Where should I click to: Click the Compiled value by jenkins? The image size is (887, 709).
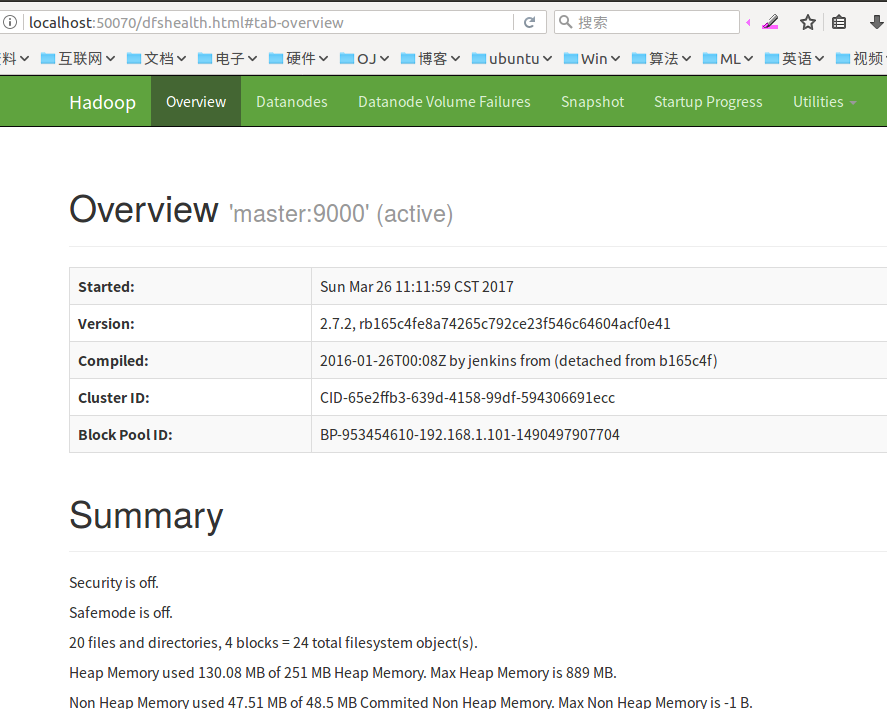(519, 360)
